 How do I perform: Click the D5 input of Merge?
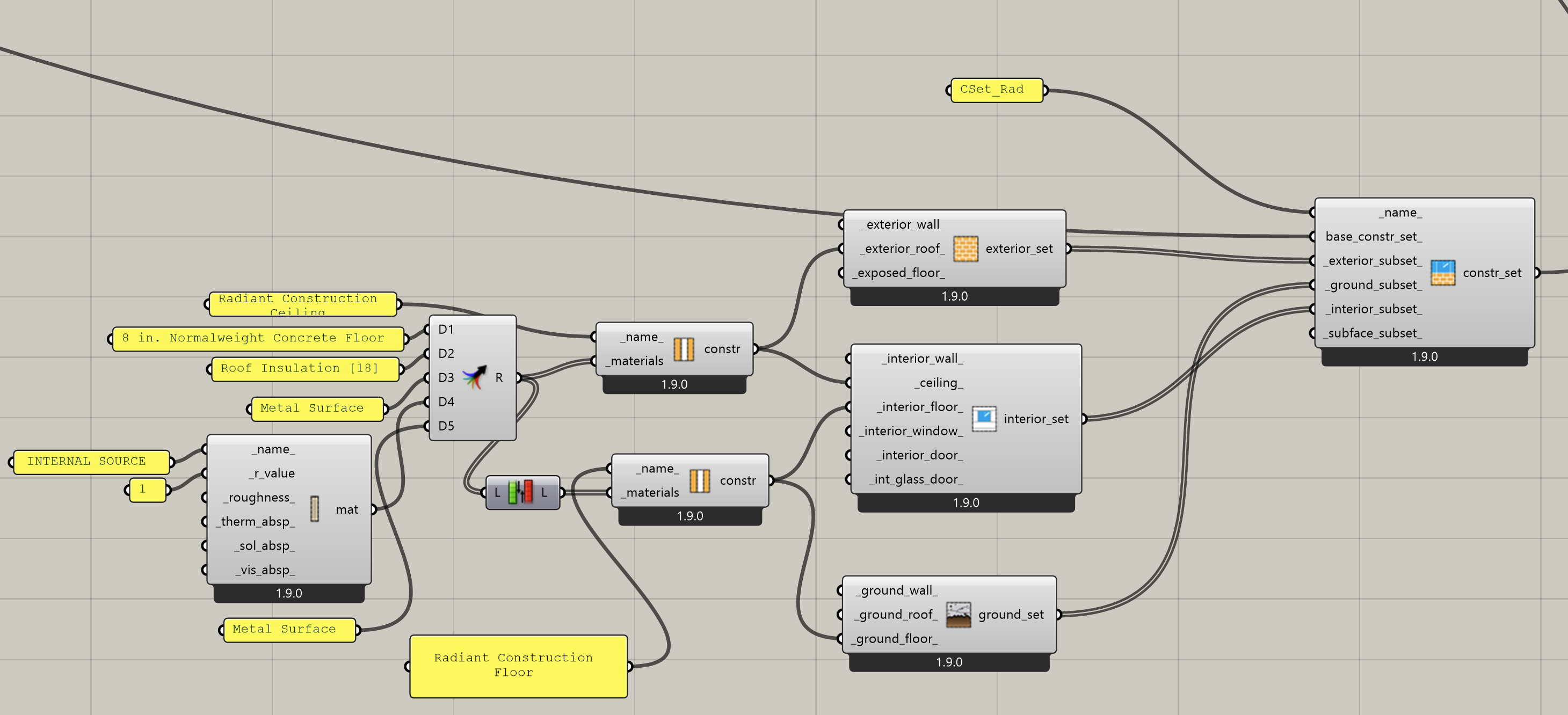[446, 426]
